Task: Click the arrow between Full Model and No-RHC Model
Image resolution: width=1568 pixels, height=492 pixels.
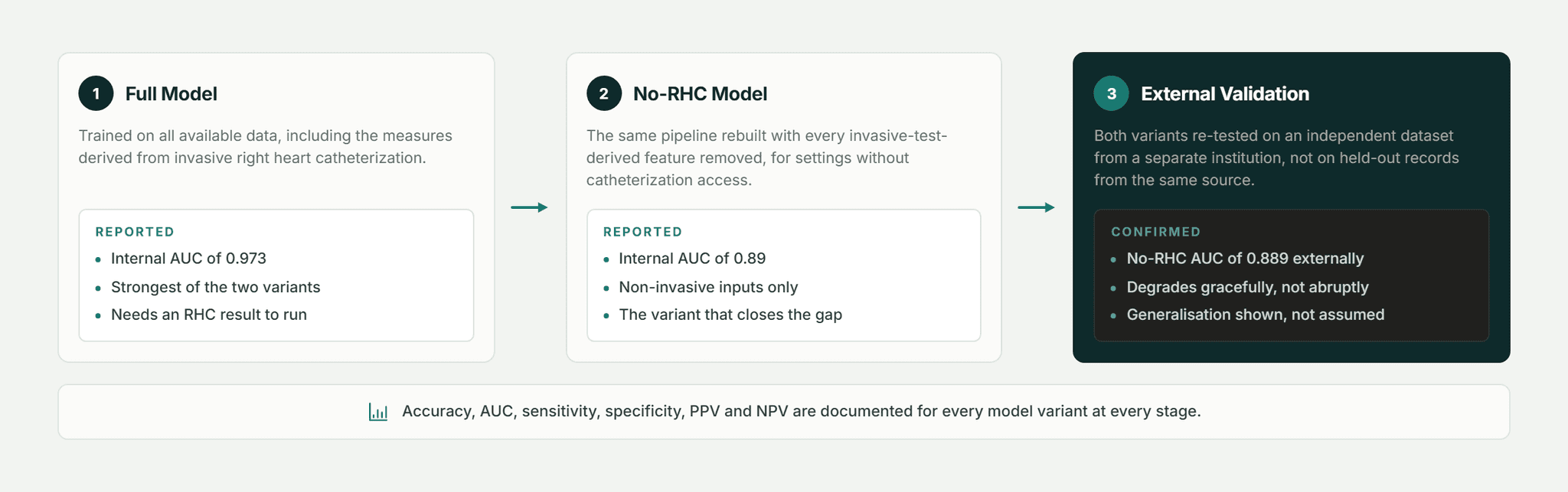Action: (530, 207)
